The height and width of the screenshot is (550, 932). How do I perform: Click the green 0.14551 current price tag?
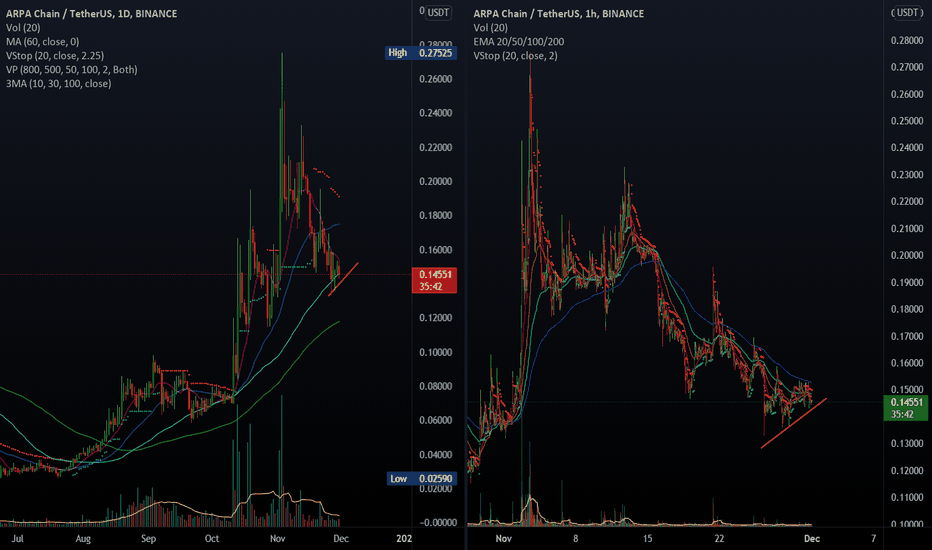[905, 408]
